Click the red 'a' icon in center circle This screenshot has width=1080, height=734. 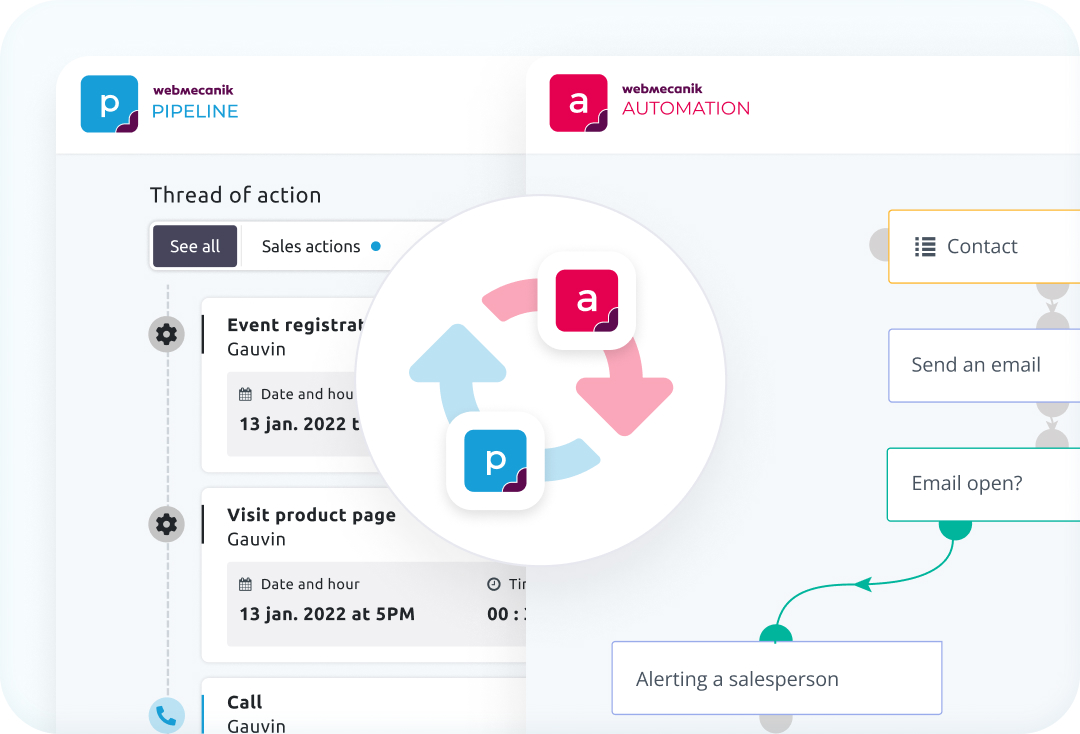587,300
